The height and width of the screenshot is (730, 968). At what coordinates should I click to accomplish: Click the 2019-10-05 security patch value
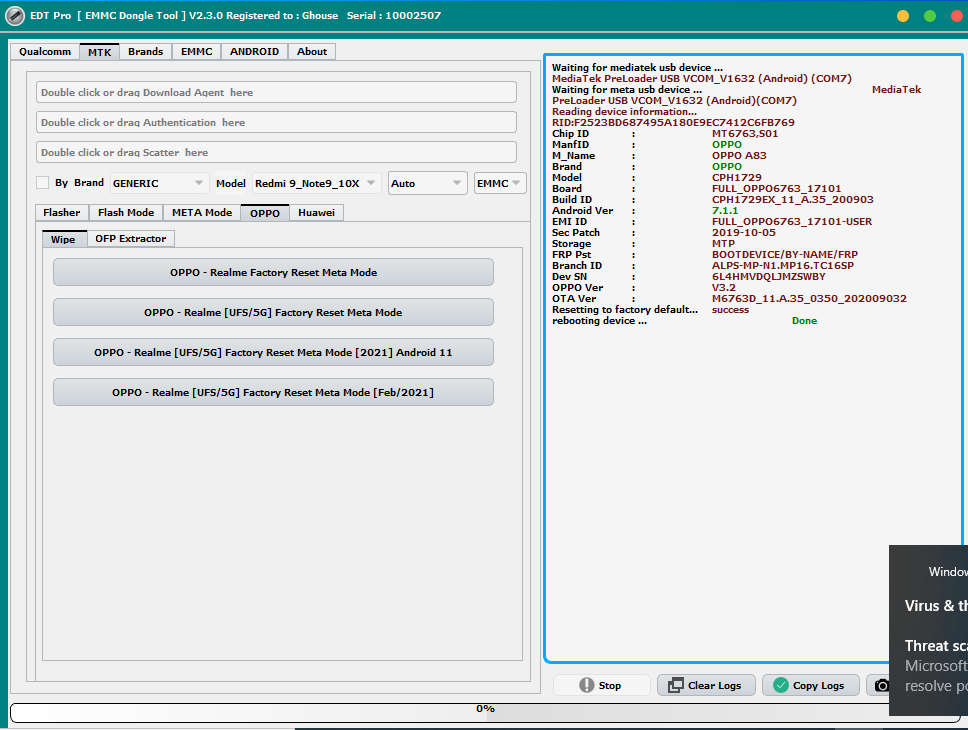click(744, 232)
